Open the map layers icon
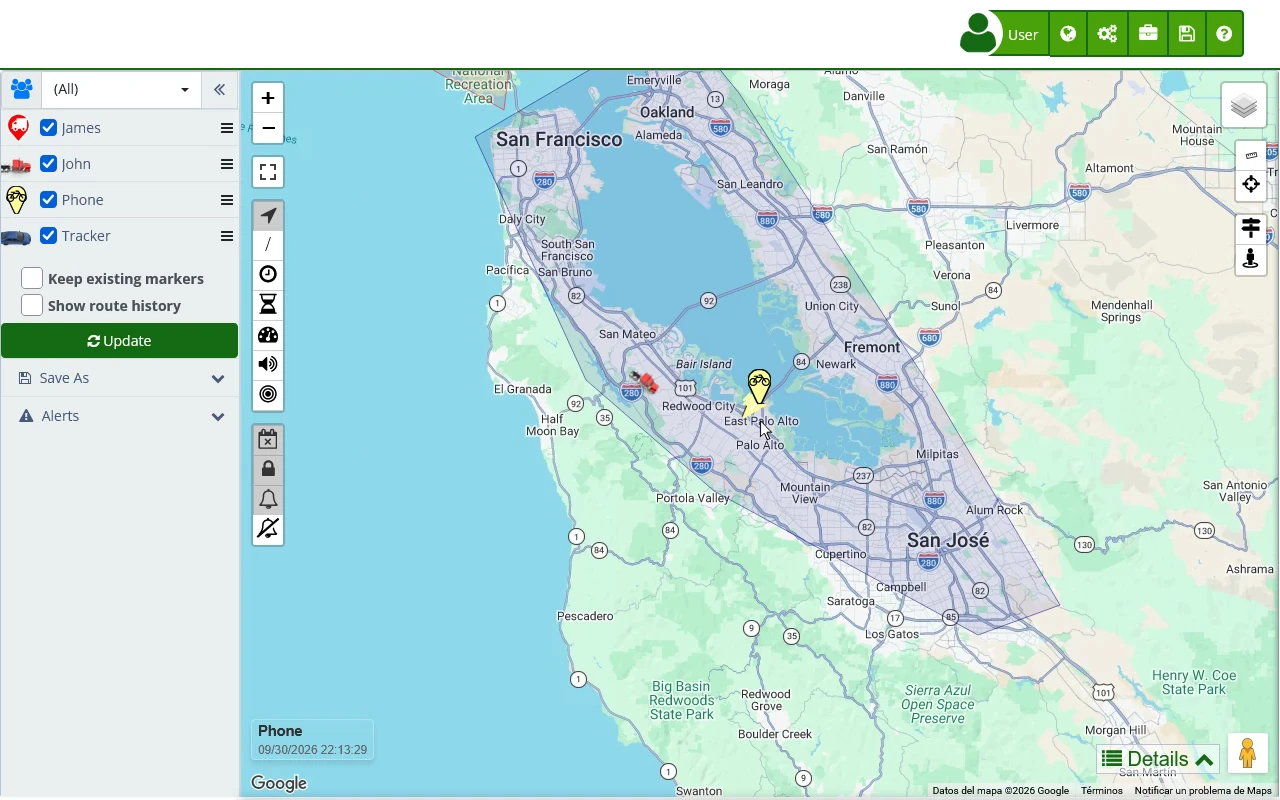Viewport: 1280px width, 800px height. pyautogui.click(x=1244, y=105)
